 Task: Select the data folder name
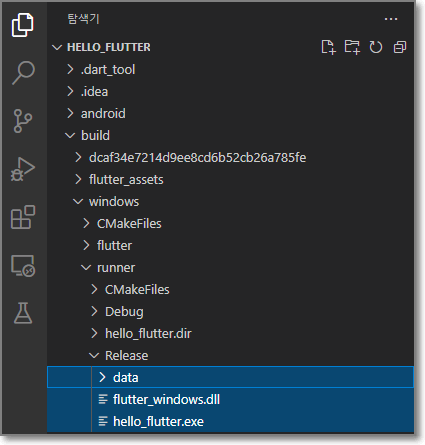tap(126, 378)
